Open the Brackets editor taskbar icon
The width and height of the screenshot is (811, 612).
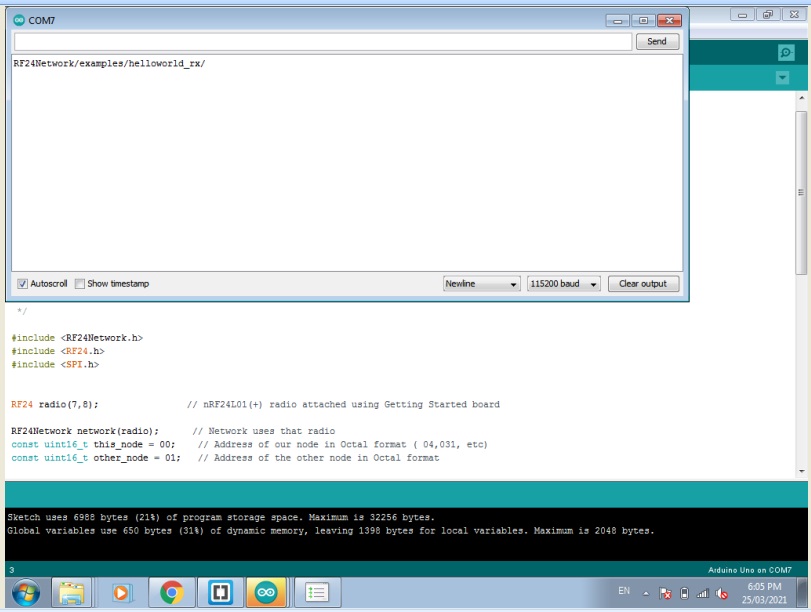click(x=220, y=593)
